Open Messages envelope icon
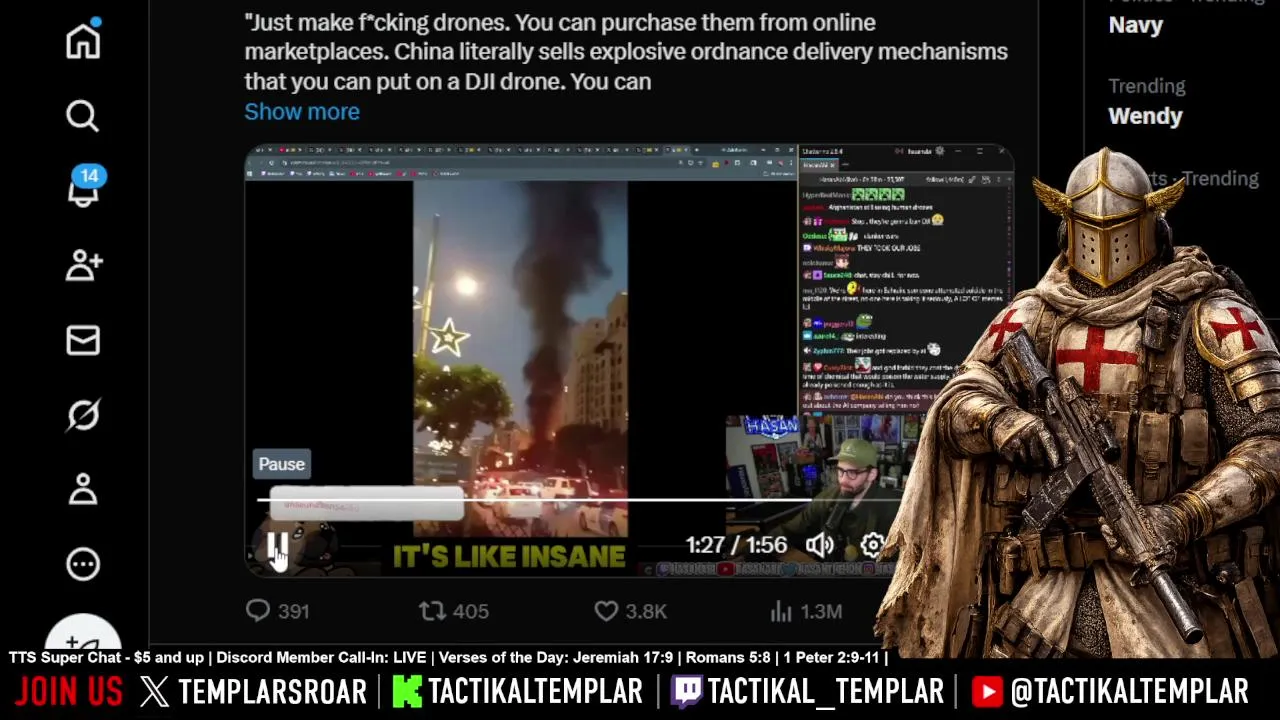Screen dimensions: 1280x720 click(x=83, y=340)
